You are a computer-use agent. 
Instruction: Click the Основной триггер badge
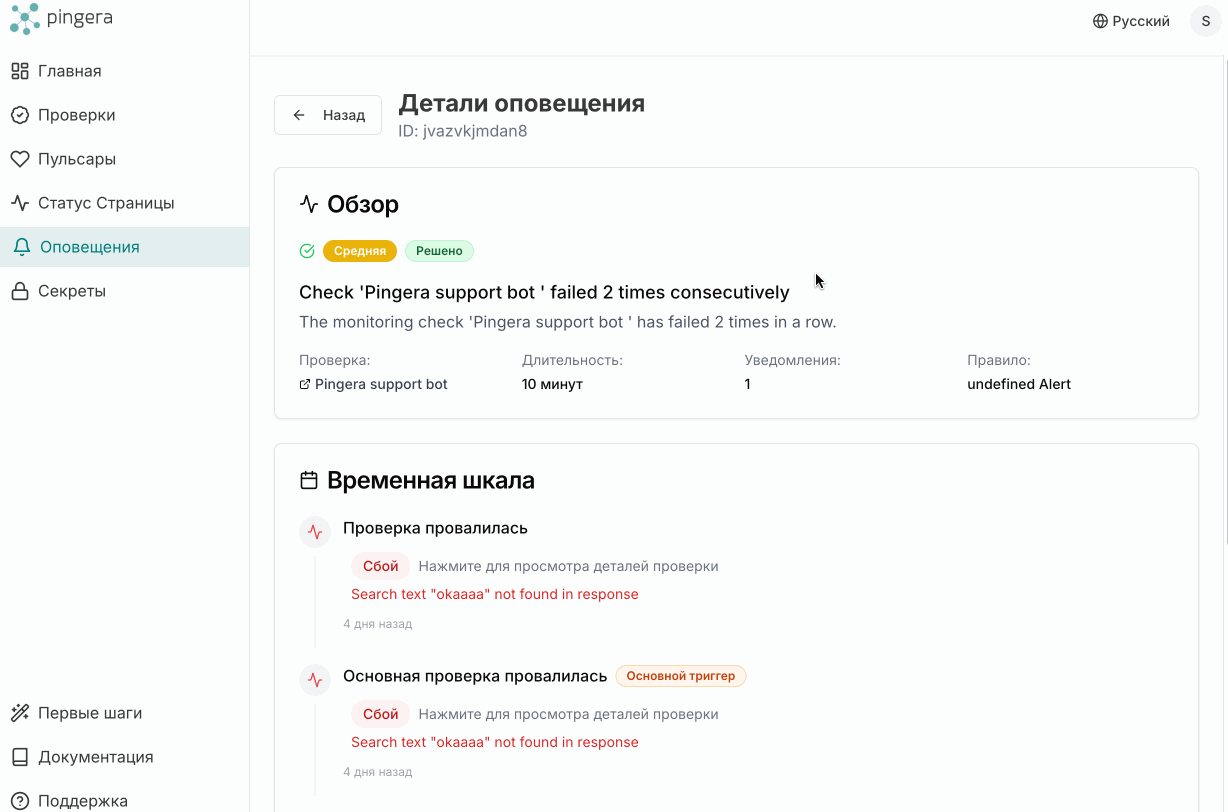coord(681,676)
